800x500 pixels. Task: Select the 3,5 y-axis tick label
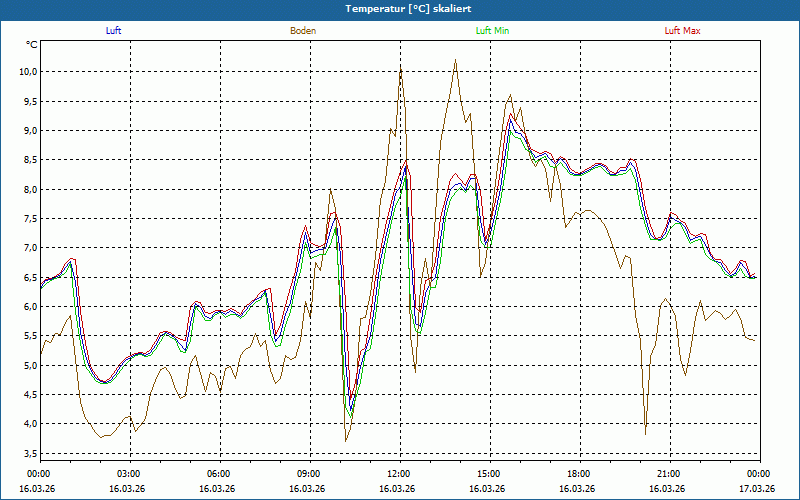coord(27,454)
